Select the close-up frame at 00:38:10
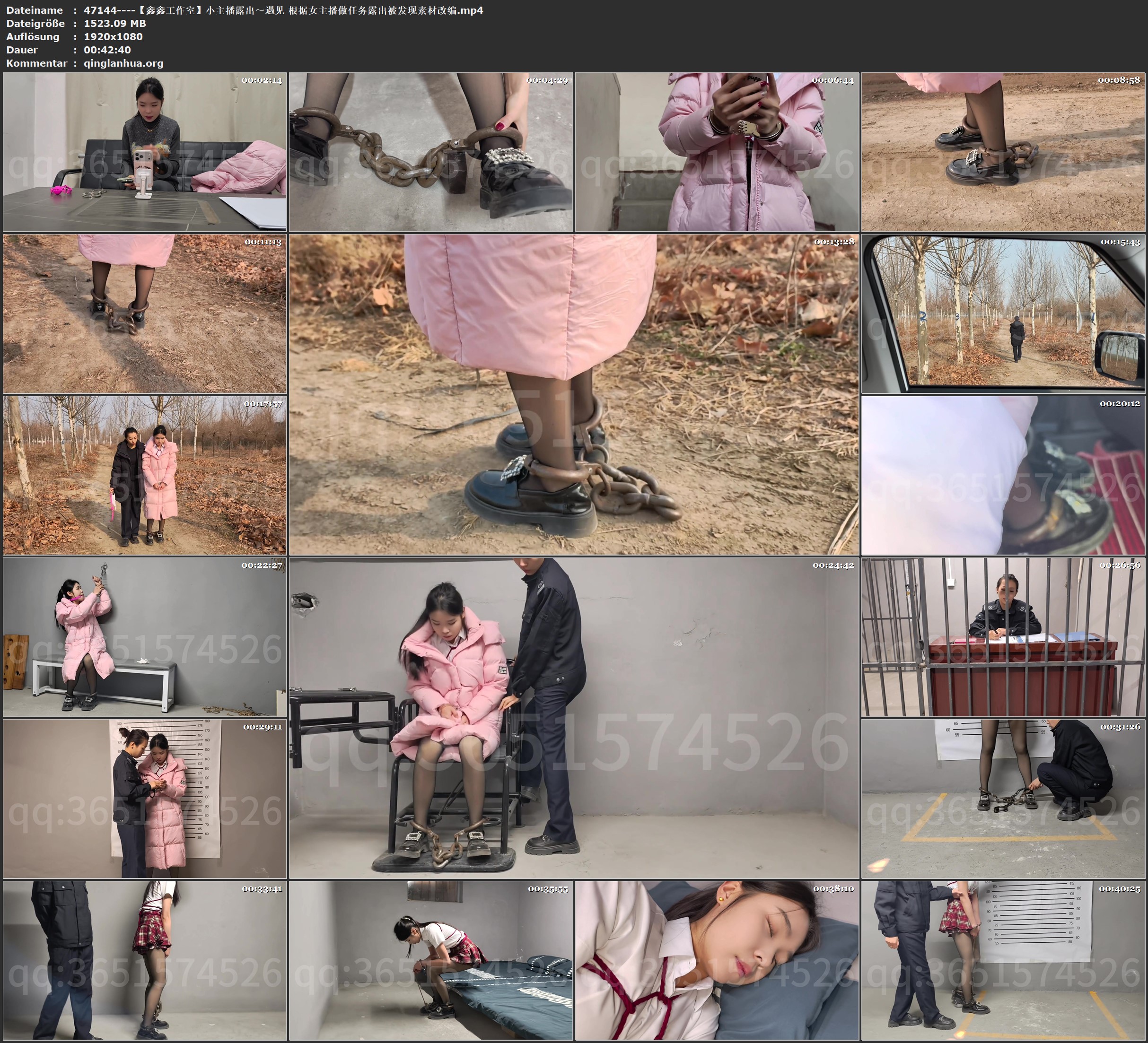Image resolution: width=1148 pixels, height=1043 pixels. pos(717,961)
